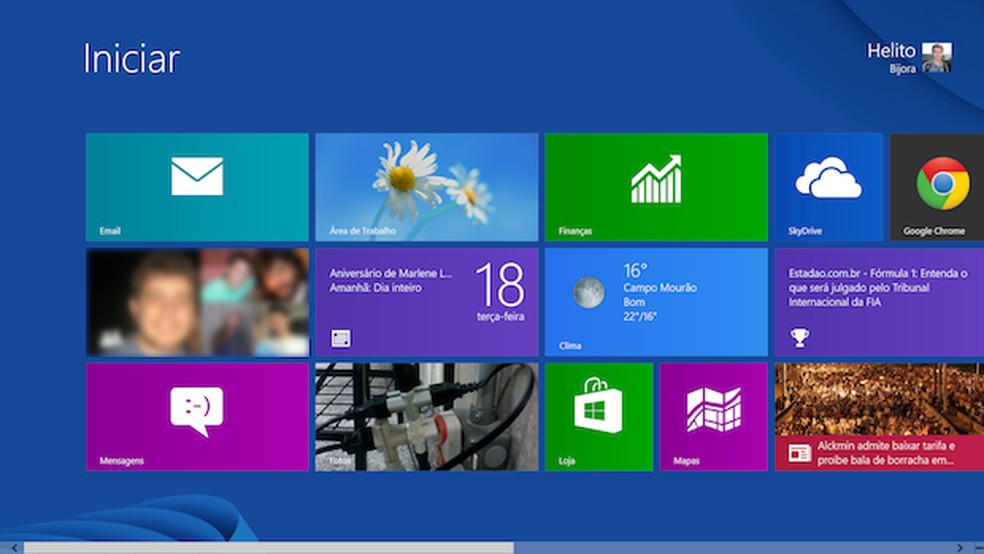Open the calendar tile showing 18 terça-feira

[x=426, y=302]
